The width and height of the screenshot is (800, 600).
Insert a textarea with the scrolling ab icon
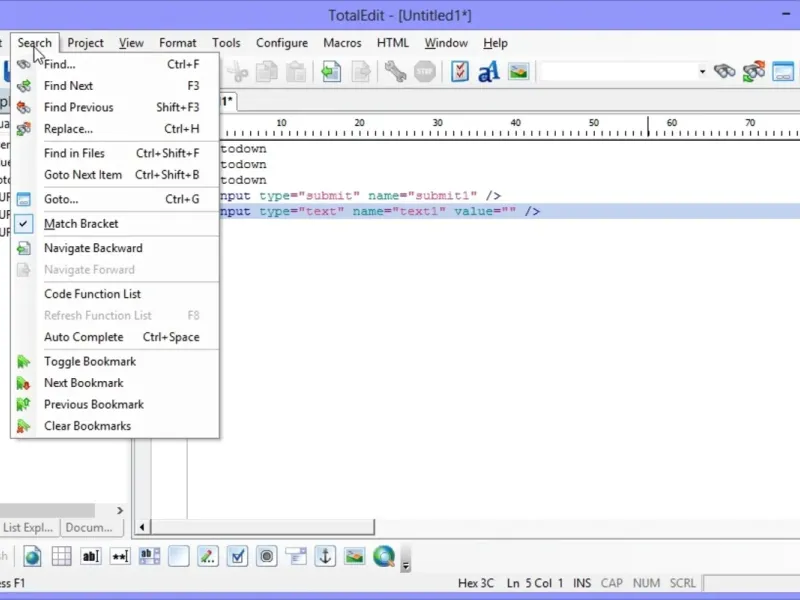click(149, 556)
